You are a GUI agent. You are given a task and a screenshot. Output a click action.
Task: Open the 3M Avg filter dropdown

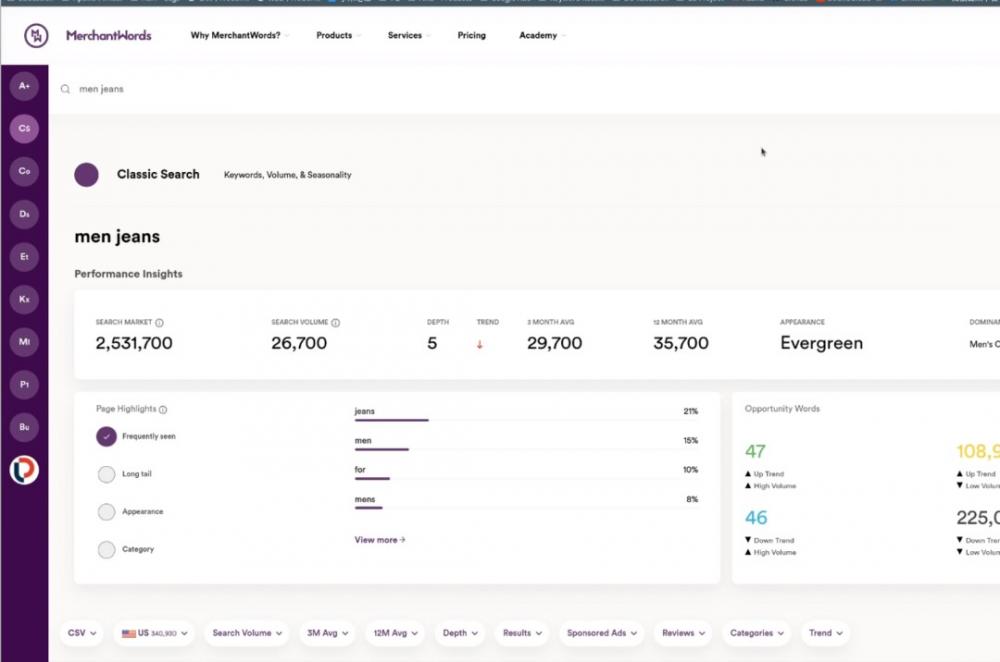327,633
